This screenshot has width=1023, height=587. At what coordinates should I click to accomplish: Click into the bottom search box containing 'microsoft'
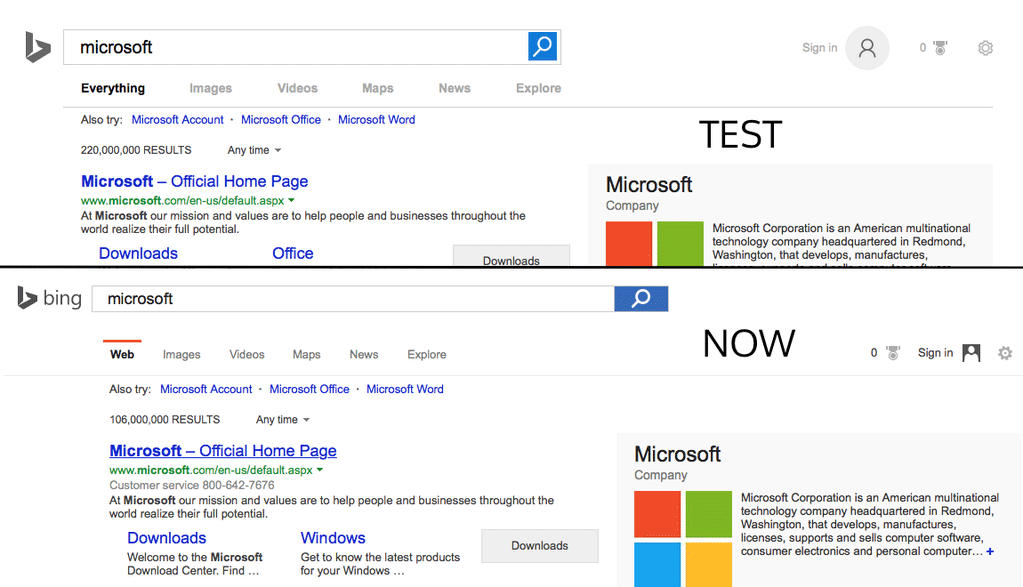coord(350,299)
